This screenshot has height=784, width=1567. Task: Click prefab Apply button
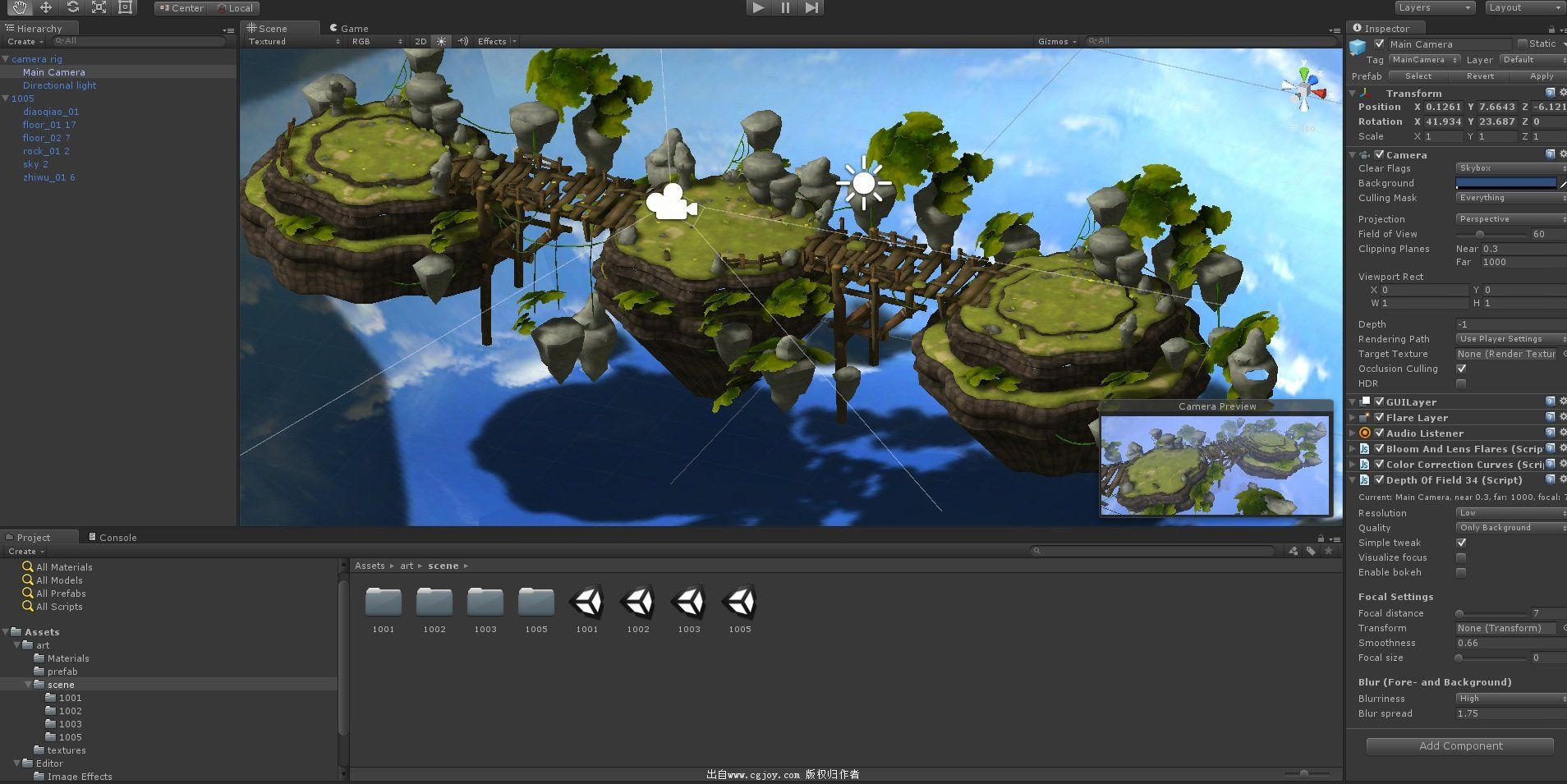(x=1541, y=76)
